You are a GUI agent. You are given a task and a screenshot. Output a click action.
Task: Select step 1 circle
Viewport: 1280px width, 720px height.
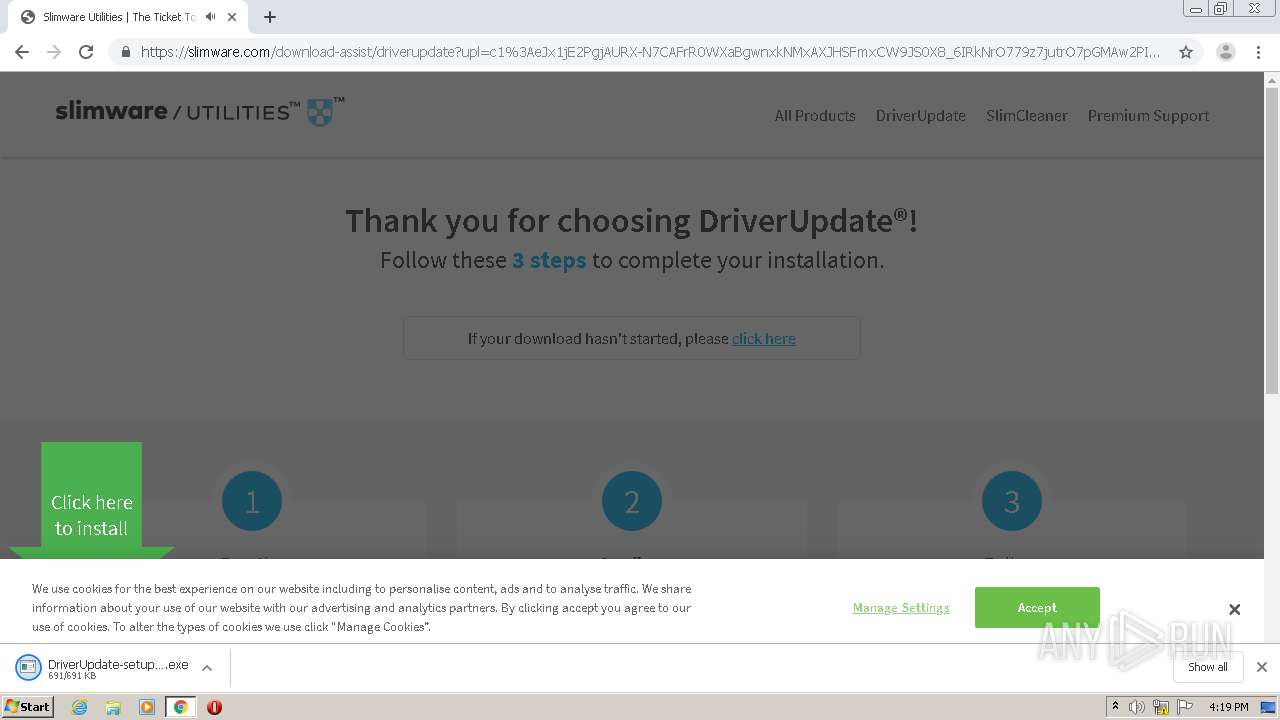pos(252,501)
